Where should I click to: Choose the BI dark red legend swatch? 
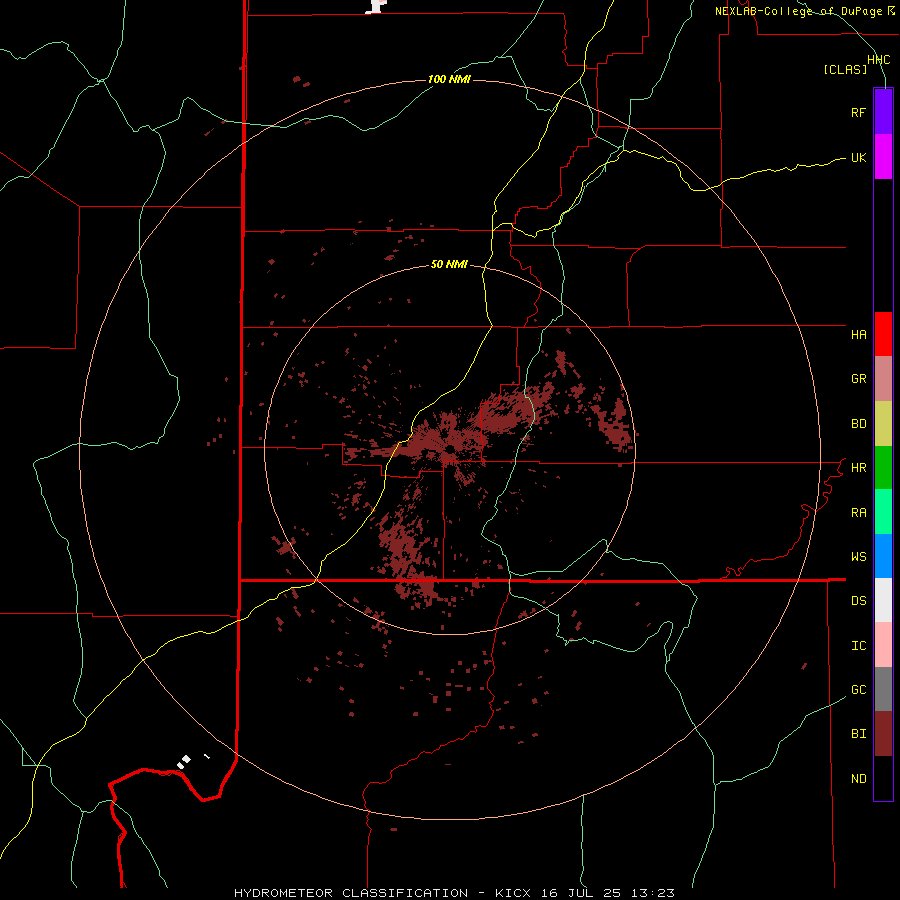pos(883,734)
